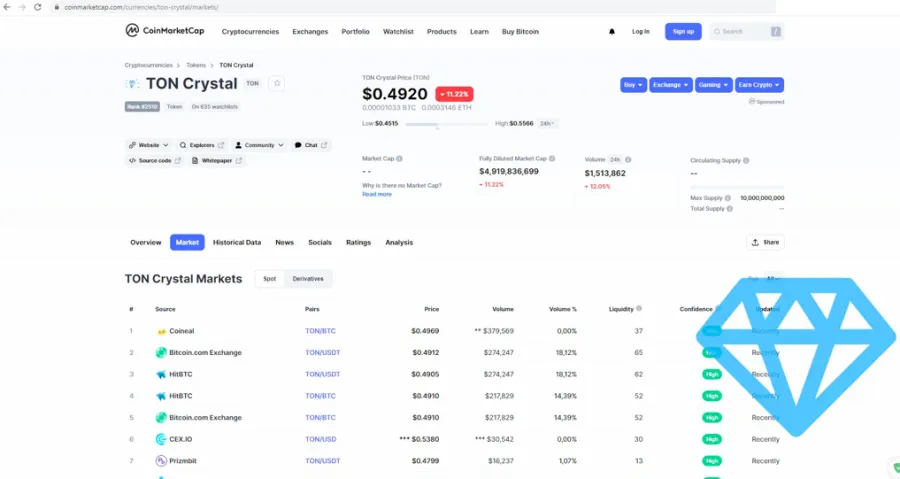This screenshot has height=479, width=900.
Task: Switch to the Overview tab
Action: [x=146, y=243]
